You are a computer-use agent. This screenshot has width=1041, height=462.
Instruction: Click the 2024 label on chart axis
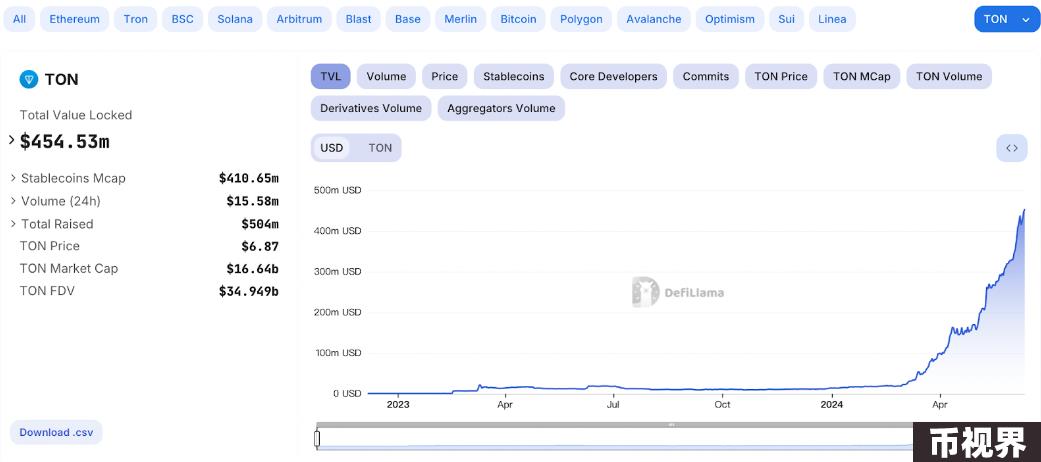tap(831, 404)
